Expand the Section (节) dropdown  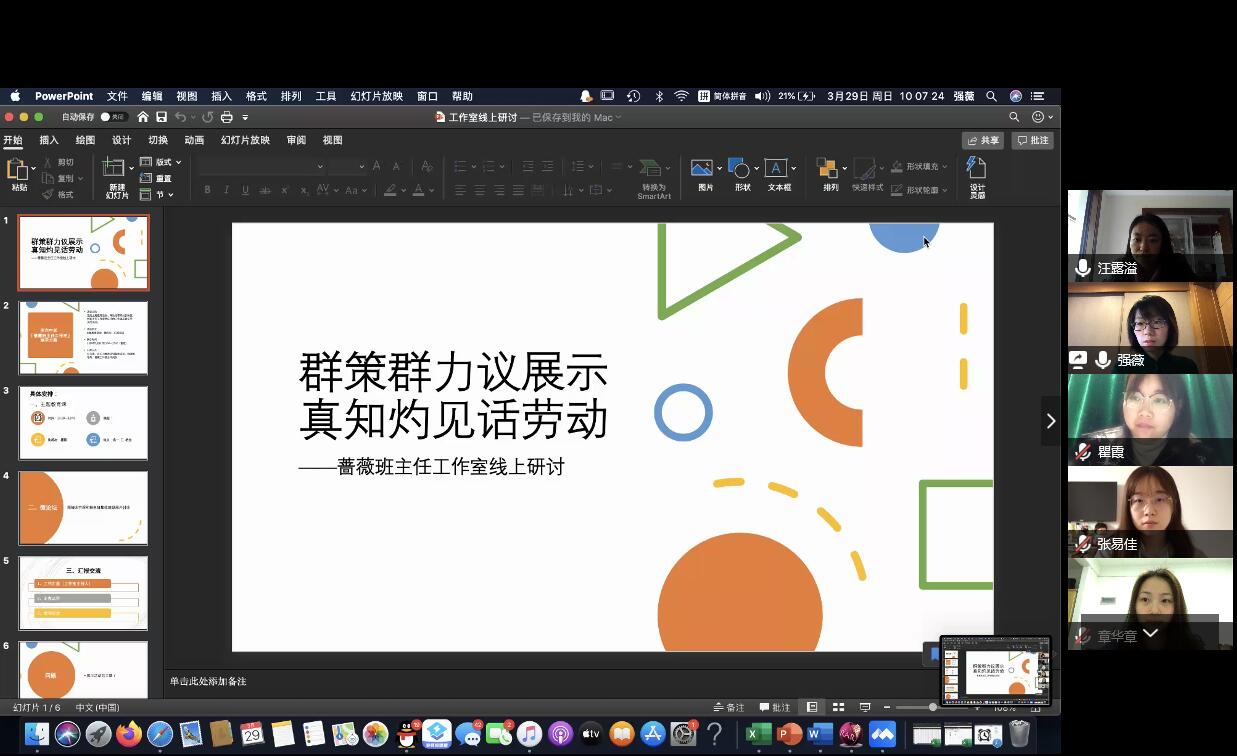point(171,194)
